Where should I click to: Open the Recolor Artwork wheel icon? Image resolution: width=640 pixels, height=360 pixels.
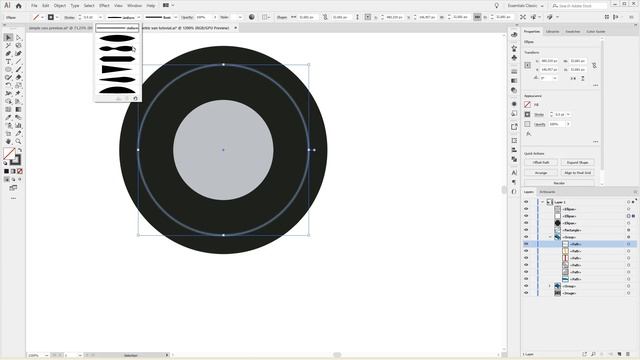tap(251, 17)
